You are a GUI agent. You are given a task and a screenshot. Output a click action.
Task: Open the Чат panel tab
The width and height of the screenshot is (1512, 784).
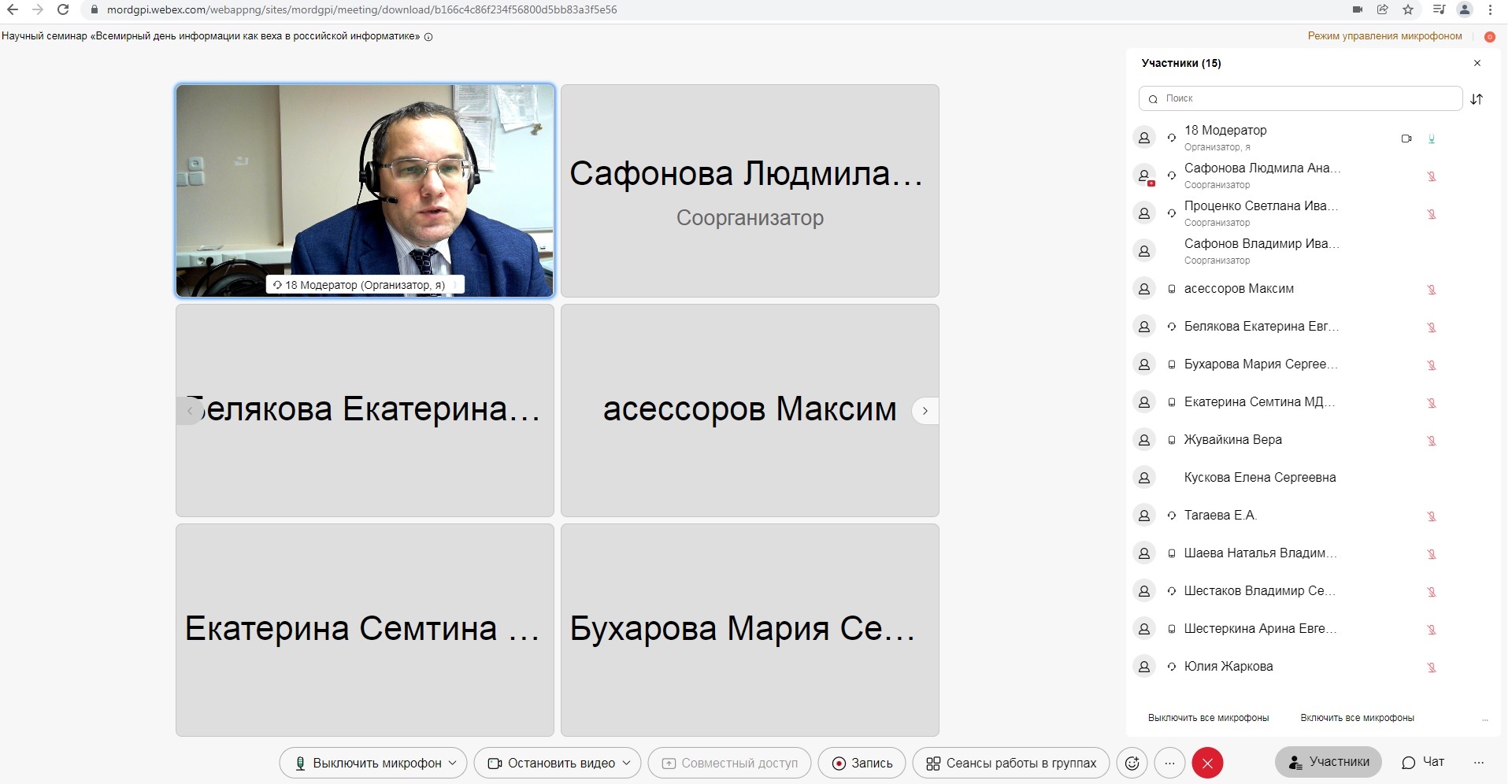[x=1423, y=762]
